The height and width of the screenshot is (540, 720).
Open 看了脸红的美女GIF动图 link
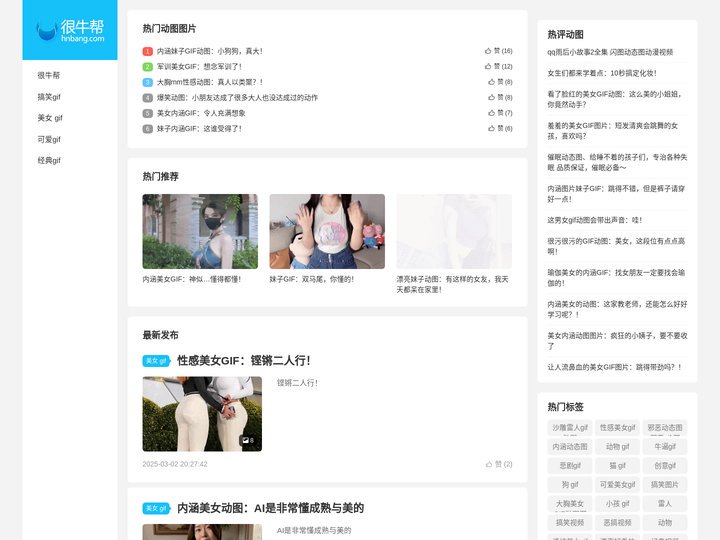coord(615,99)
